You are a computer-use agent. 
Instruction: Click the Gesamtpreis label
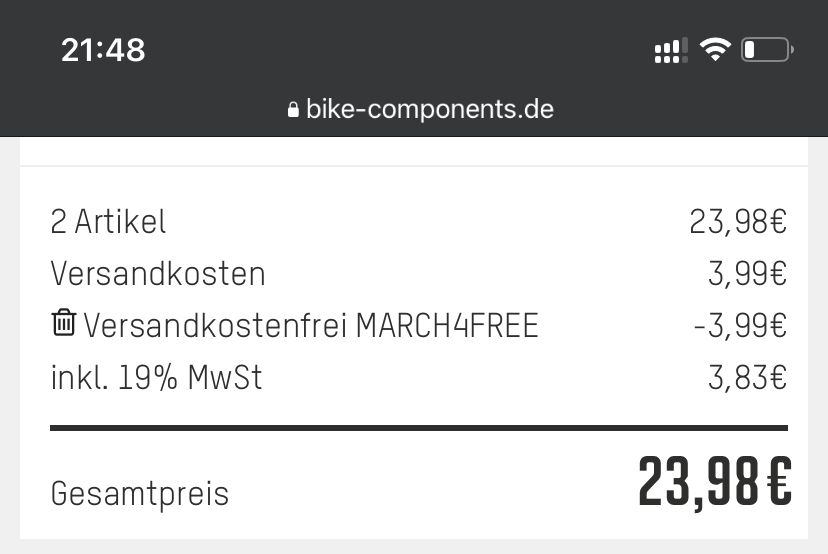click(139, 493)
